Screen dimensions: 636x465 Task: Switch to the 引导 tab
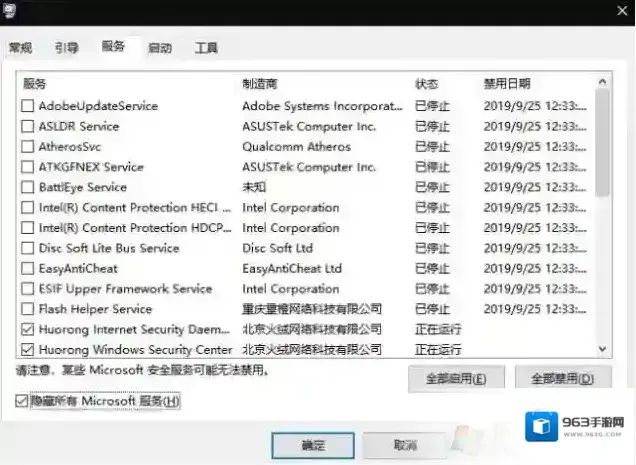67,48
